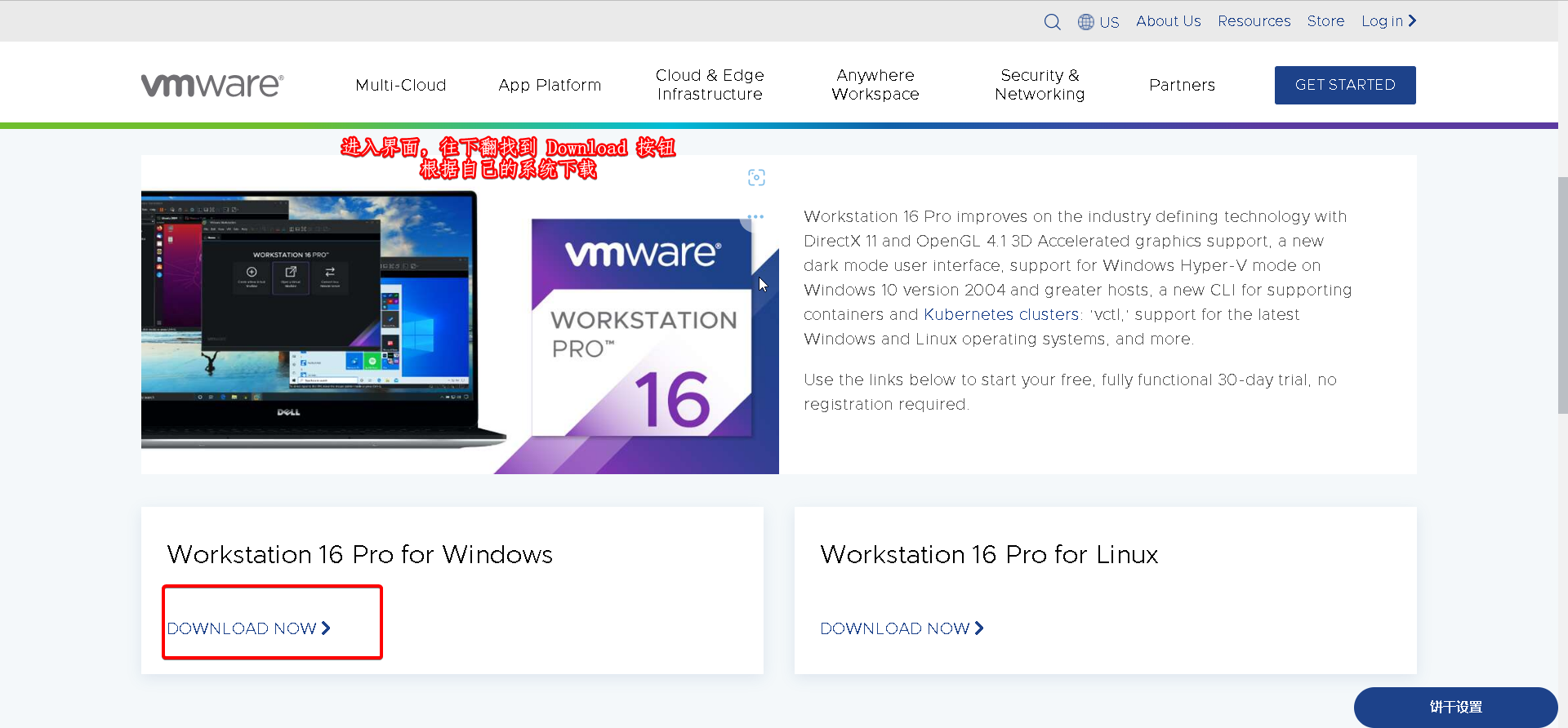Click the 'Workstation 16 Pro for Linux' heading
This screenshot has height=728, width=1568.
point(989,554)
